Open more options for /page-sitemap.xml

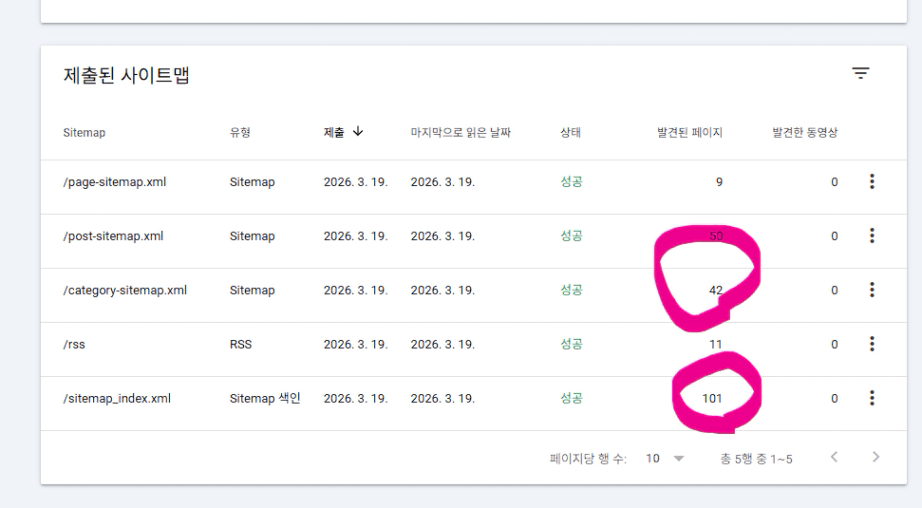[872, 182]
